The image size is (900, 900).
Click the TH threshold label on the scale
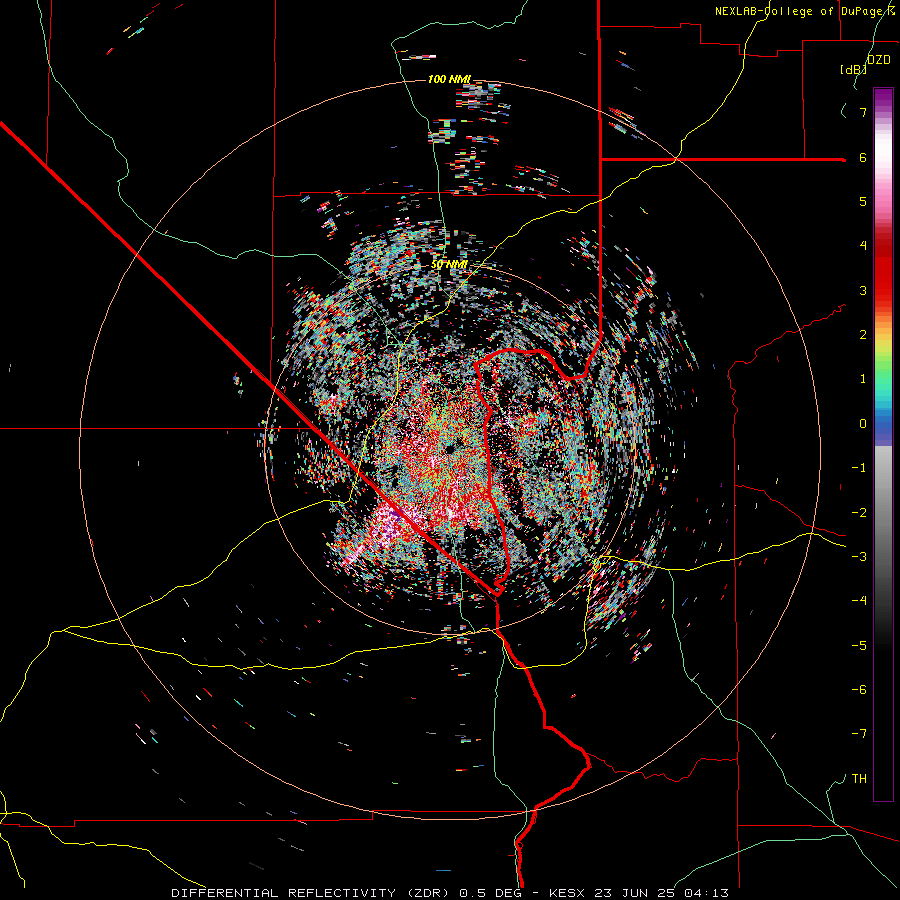coord(859,779)
